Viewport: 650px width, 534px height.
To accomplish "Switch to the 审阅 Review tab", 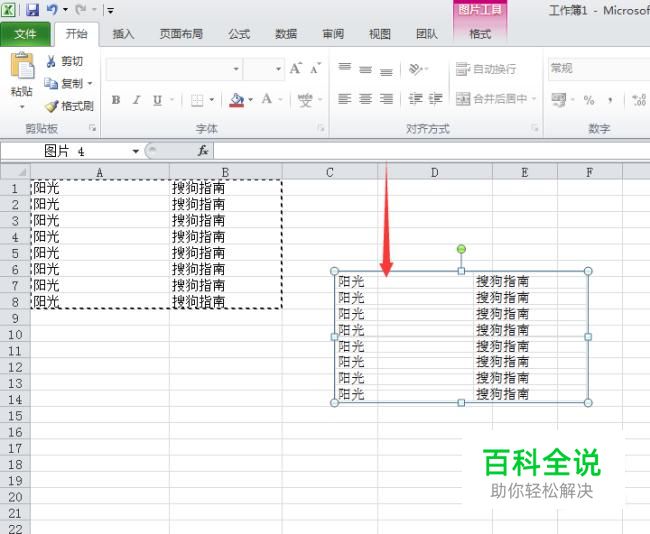I will pos(333,34).
